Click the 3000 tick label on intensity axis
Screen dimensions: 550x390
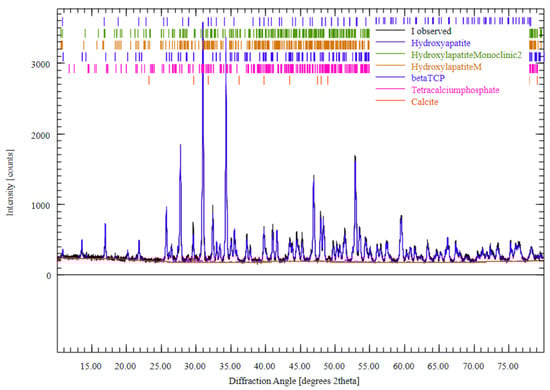tap(41, 65)
